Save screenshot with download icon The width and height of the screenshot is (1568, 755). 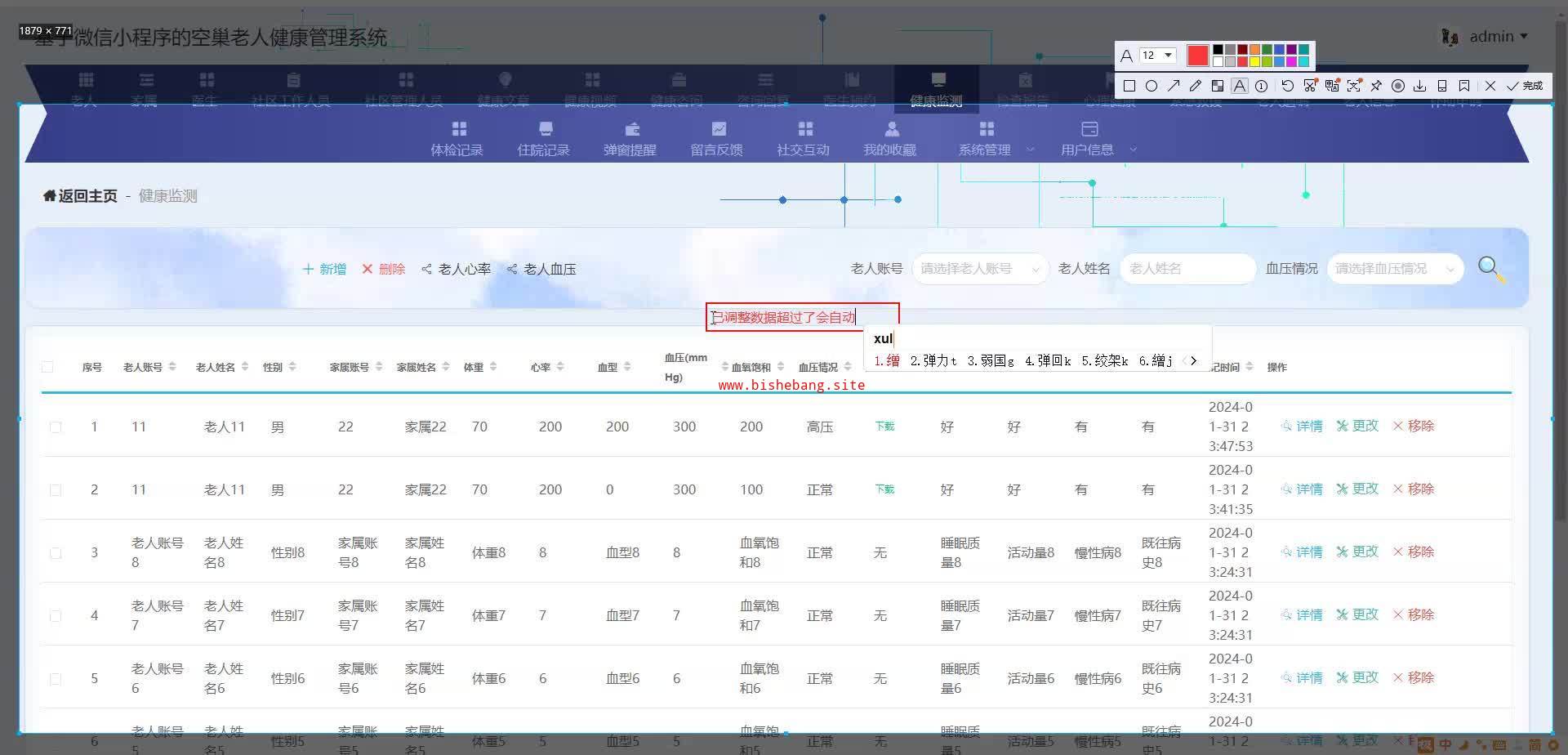(x=1420, y=86)
